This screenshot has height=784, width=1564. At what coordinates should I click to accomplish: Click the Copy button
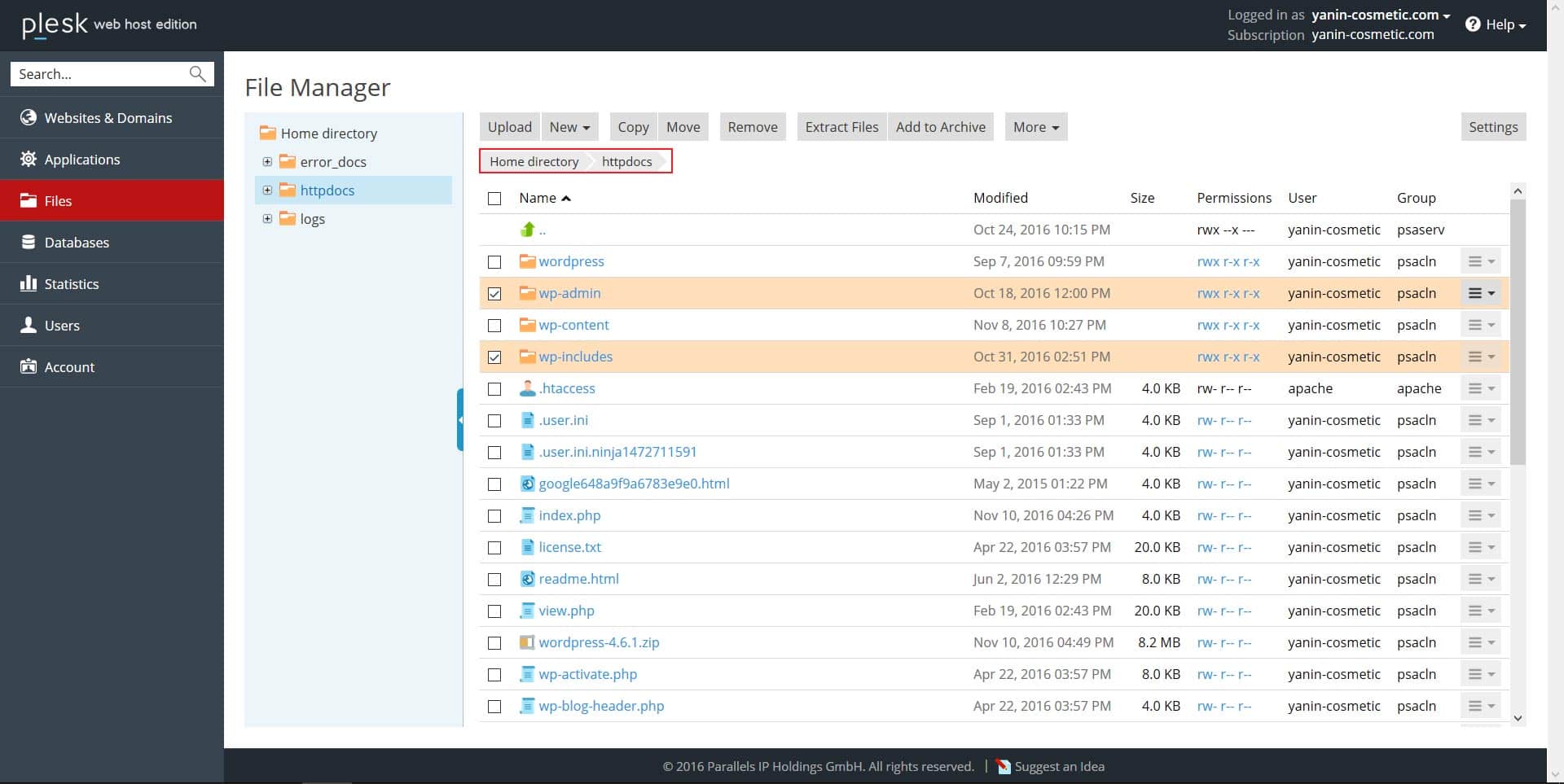point(633,127)
